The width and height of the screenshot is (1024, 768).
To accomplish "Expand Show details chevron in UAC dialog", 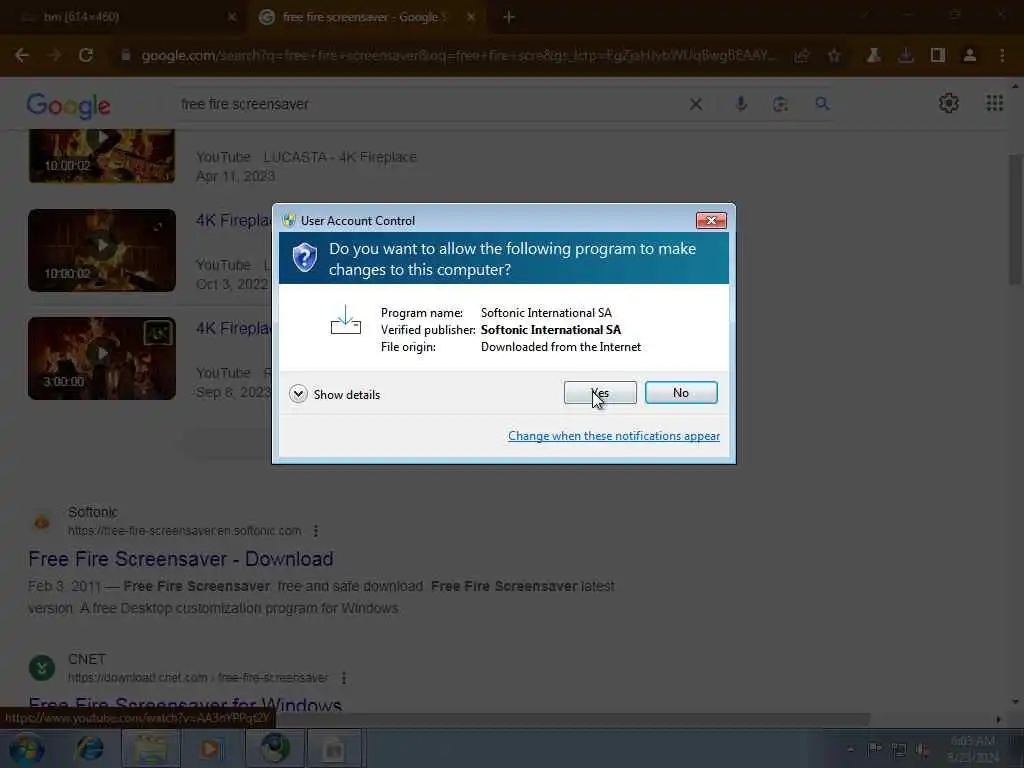I will (298, 394).
